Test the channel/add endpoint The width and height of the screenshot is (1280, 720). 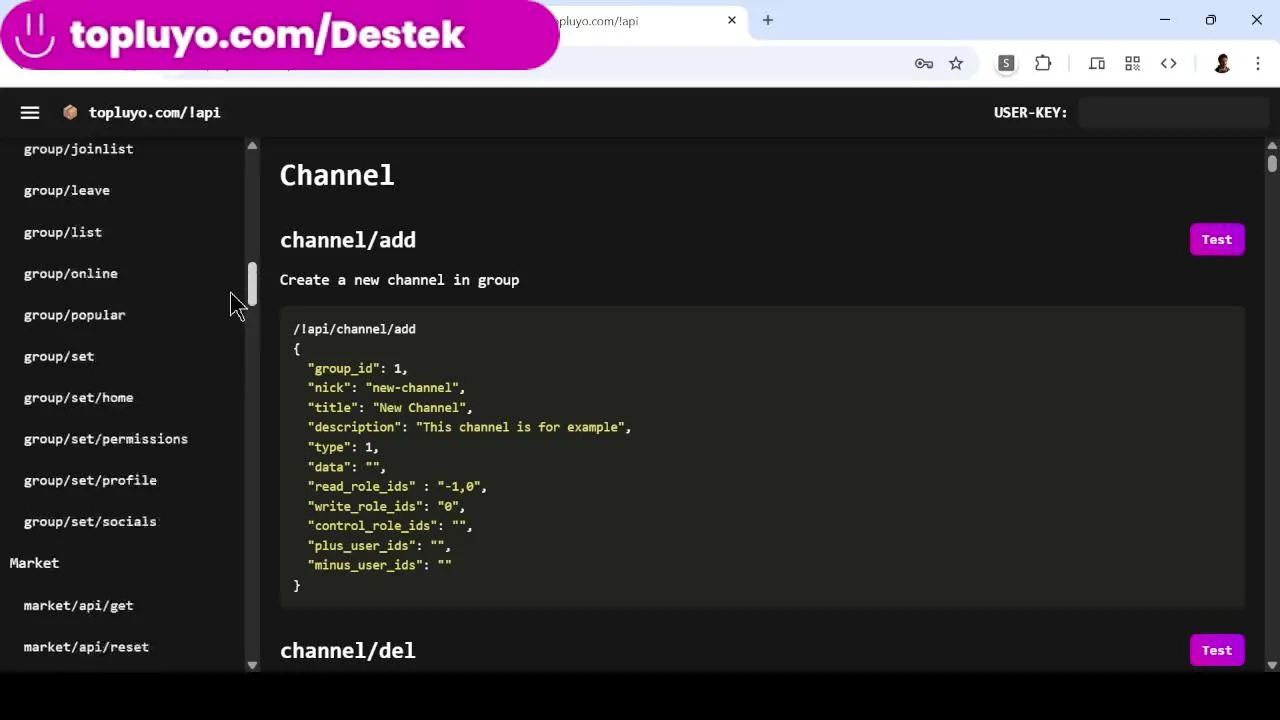coord(1217,239)
